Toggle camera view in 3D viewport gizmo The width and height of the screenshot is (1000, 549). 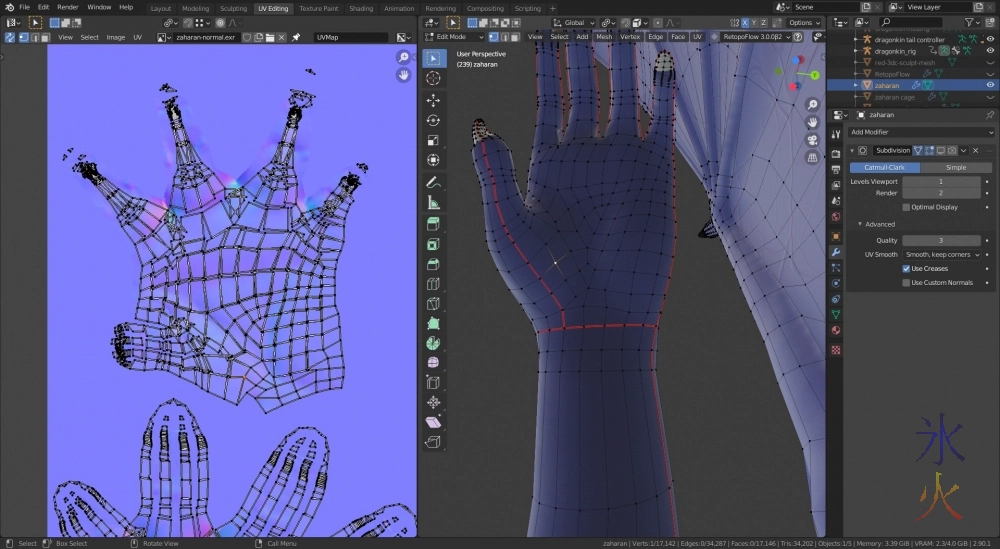point(813,139)
